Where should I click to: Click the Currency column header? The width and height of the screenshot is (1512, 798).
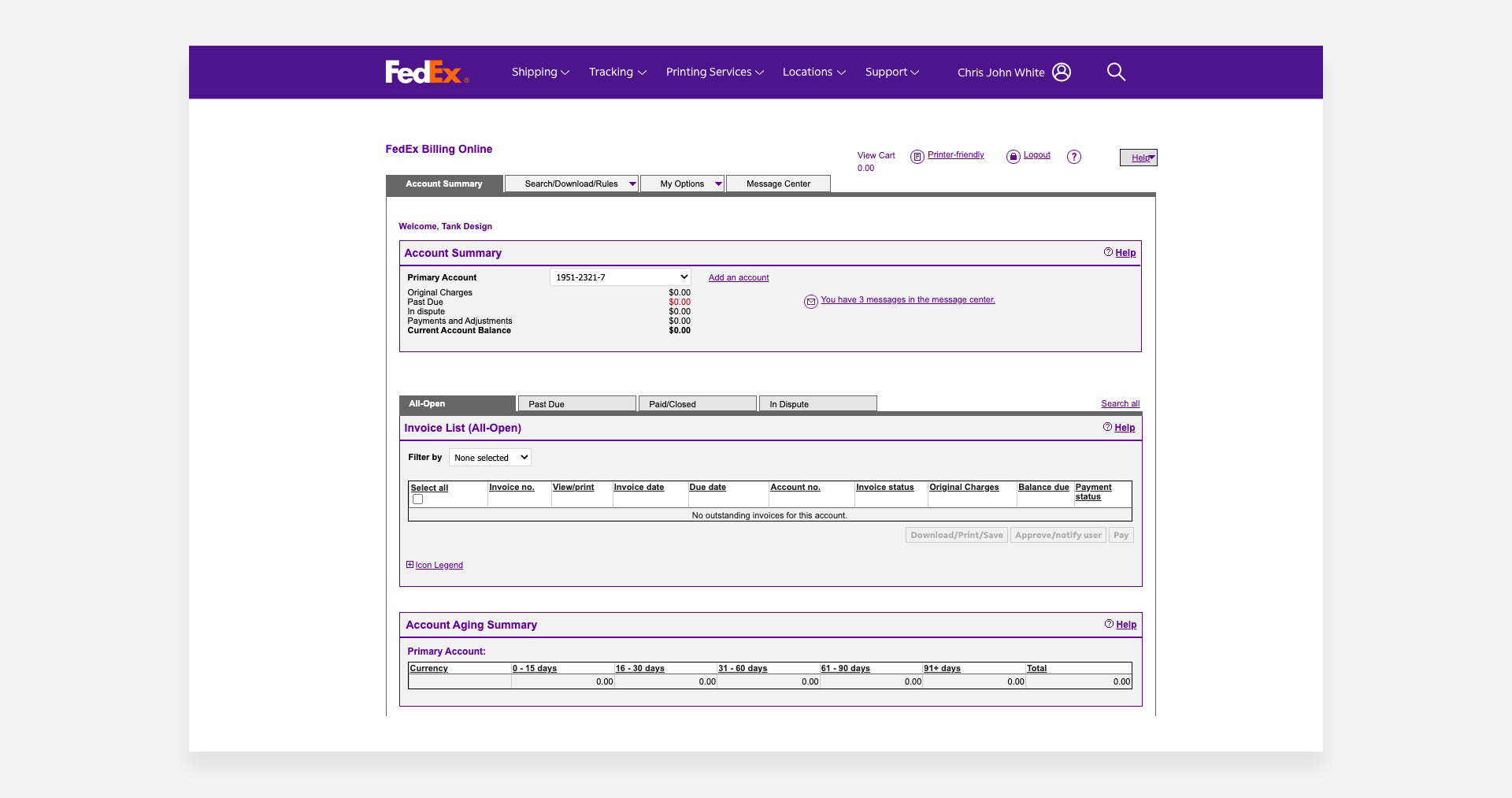[428, 668]
